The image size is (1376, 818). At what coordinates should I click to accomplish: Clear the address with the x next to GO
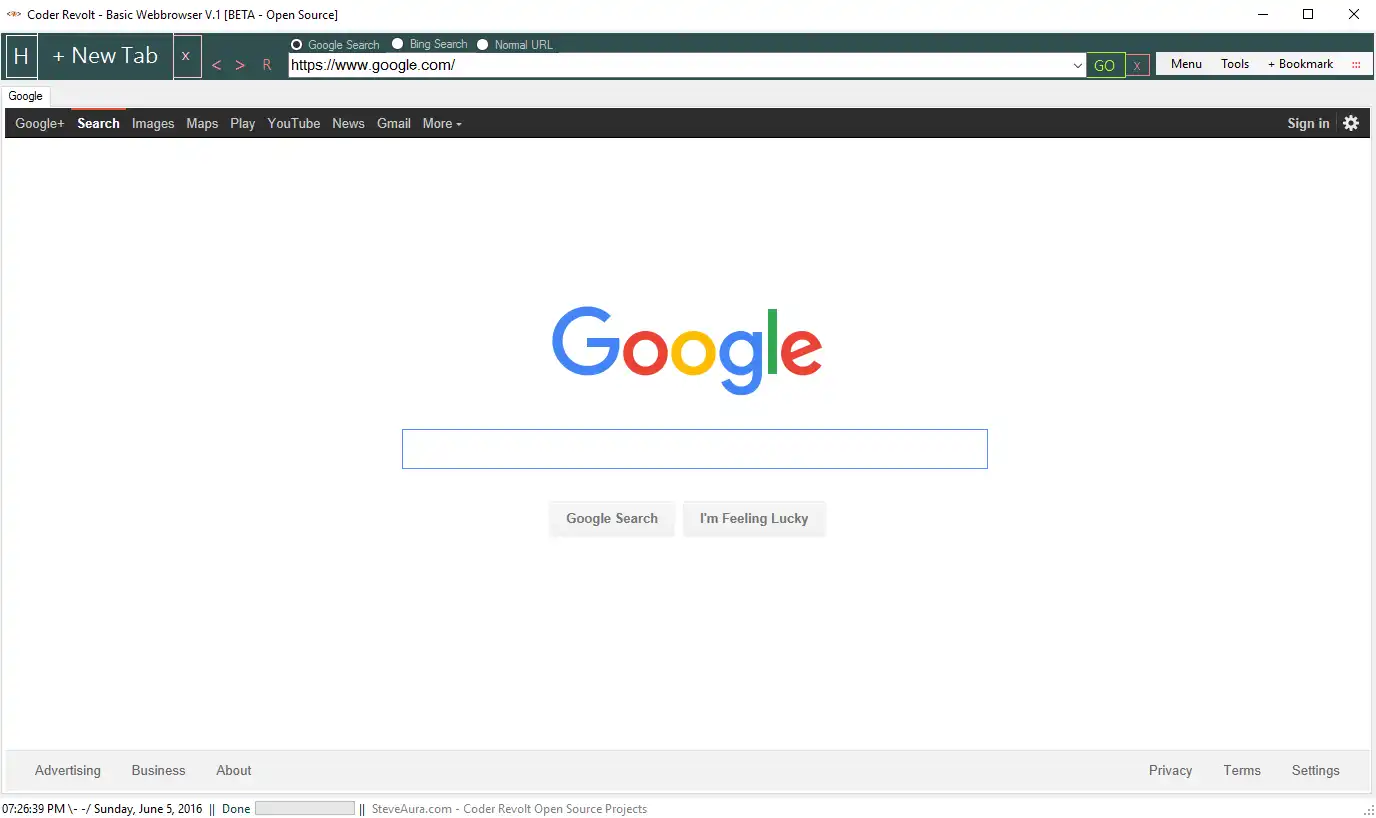1137,66
